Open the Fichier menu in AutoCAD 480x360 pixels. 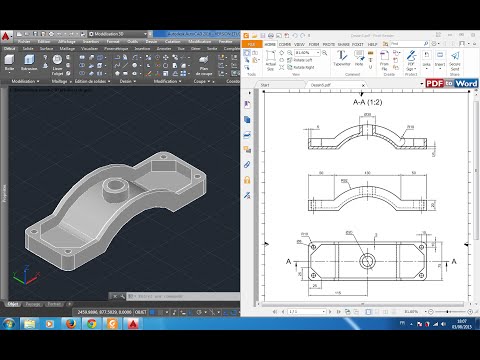pos(24,42)
